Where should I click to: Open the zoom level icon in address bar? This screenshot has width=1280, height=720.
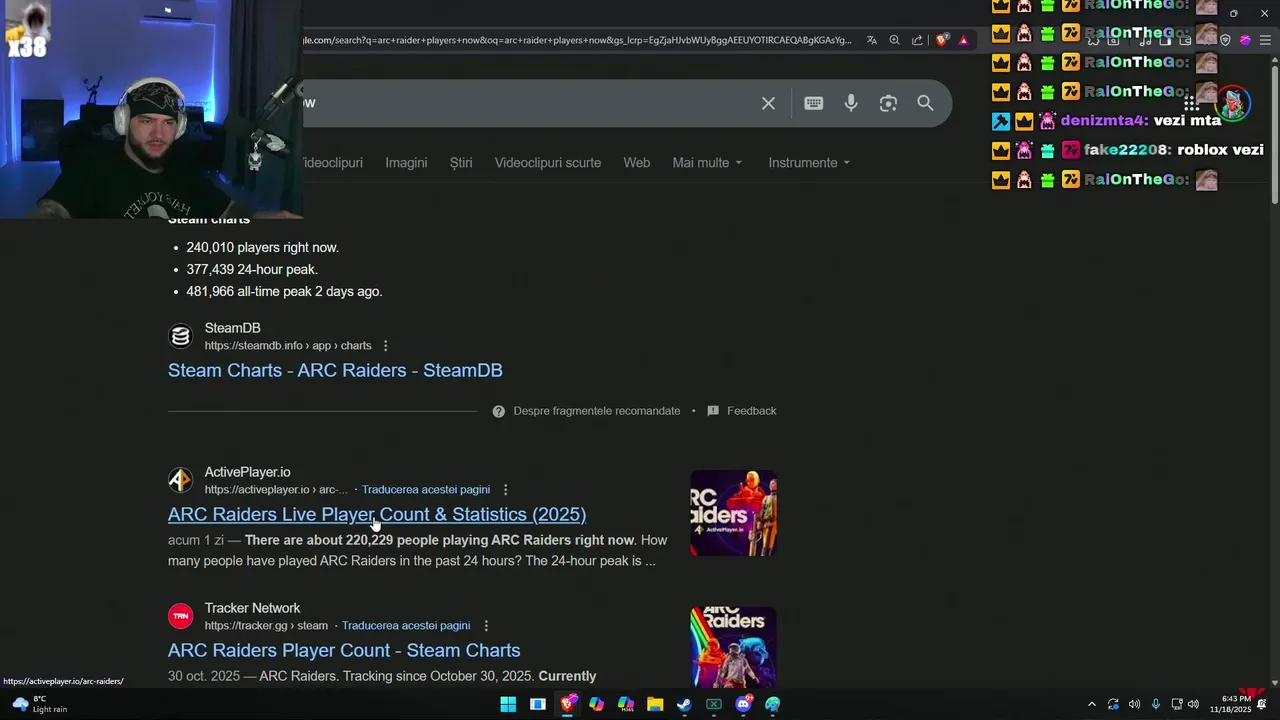click(894, 40)
